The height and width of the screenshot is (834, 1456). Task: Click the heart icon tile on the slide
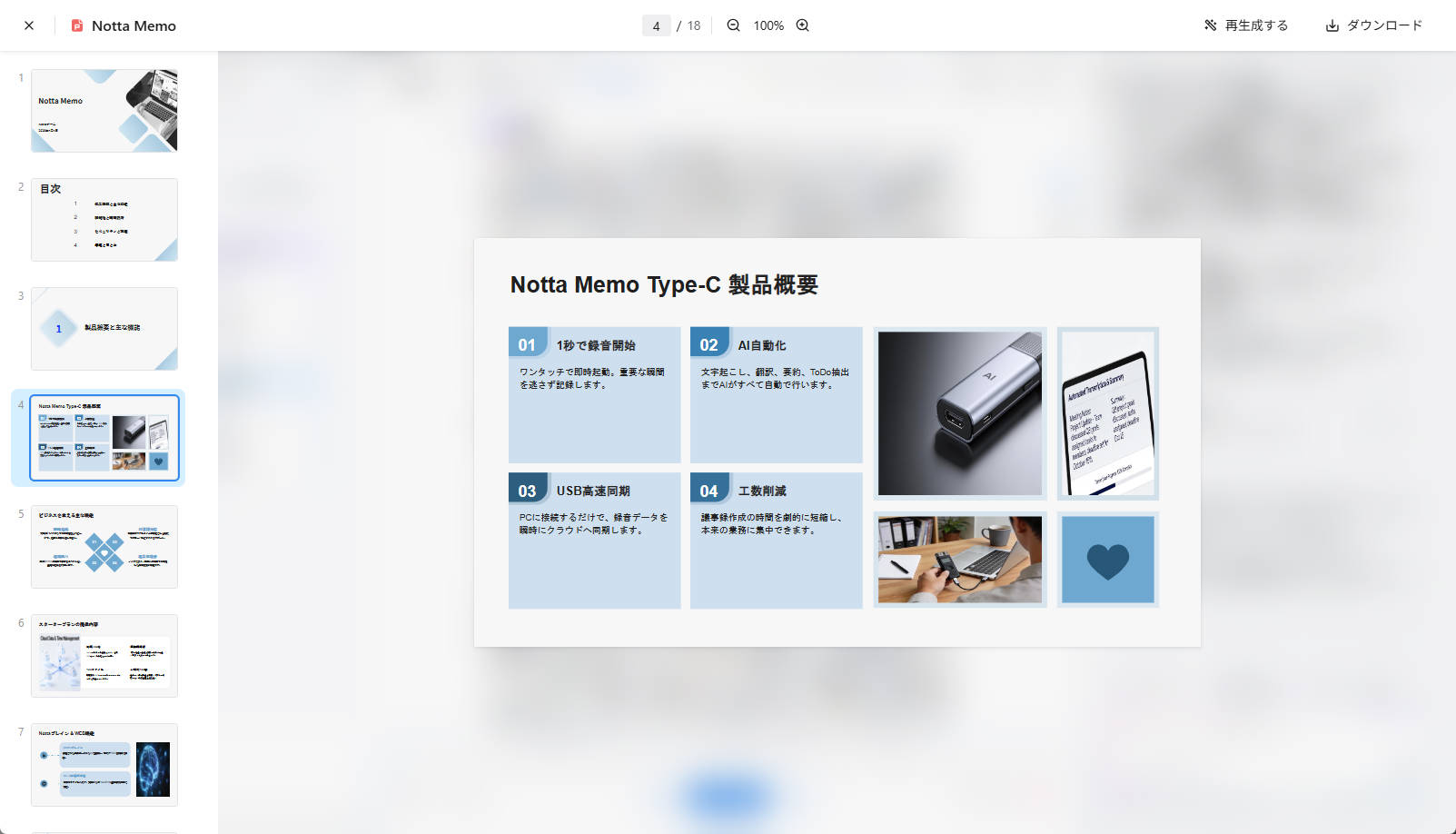click(1108, 560)
